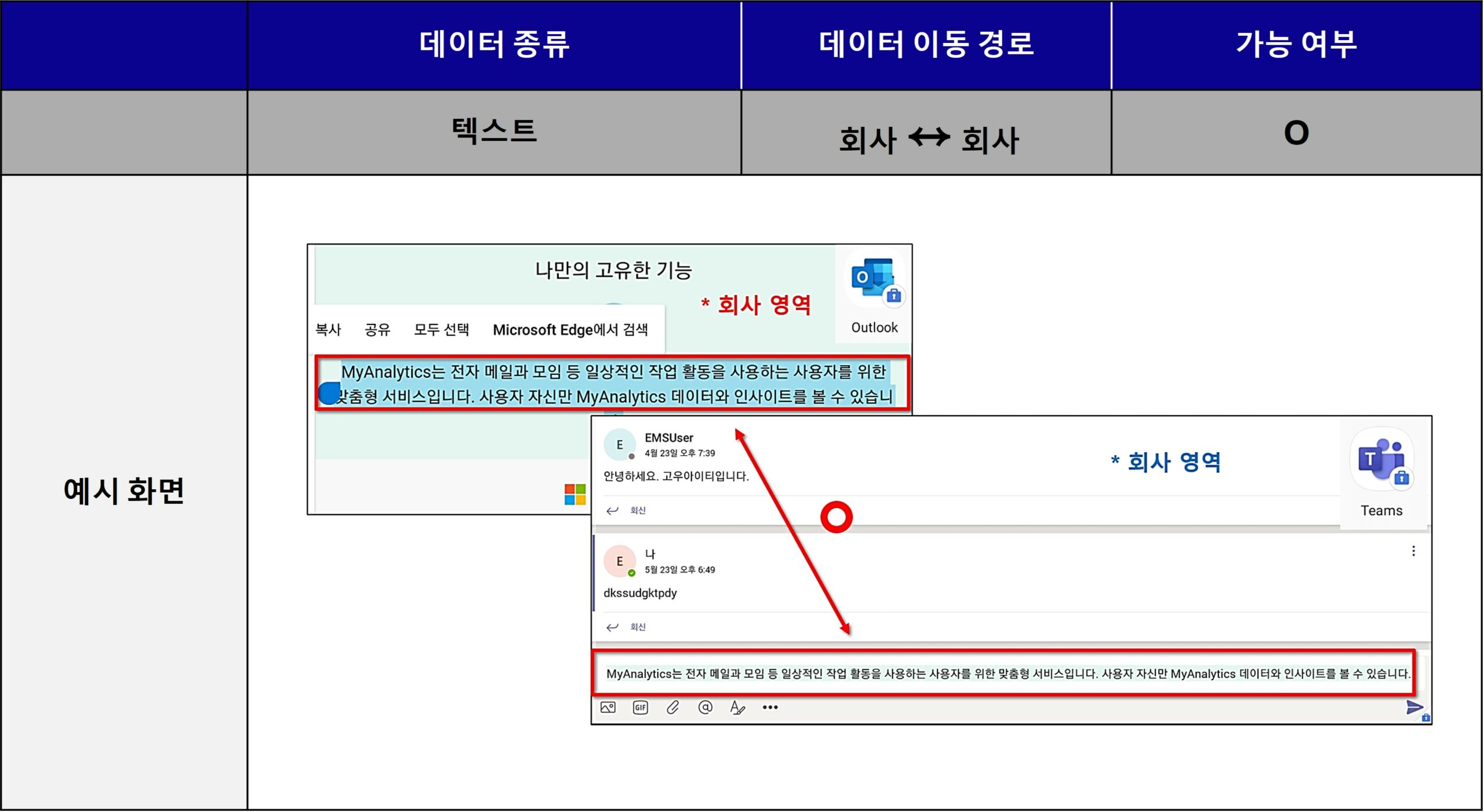Click the image attach icon in Teams toolbar
Screen dimensions: 1484x812
[608, 708]
